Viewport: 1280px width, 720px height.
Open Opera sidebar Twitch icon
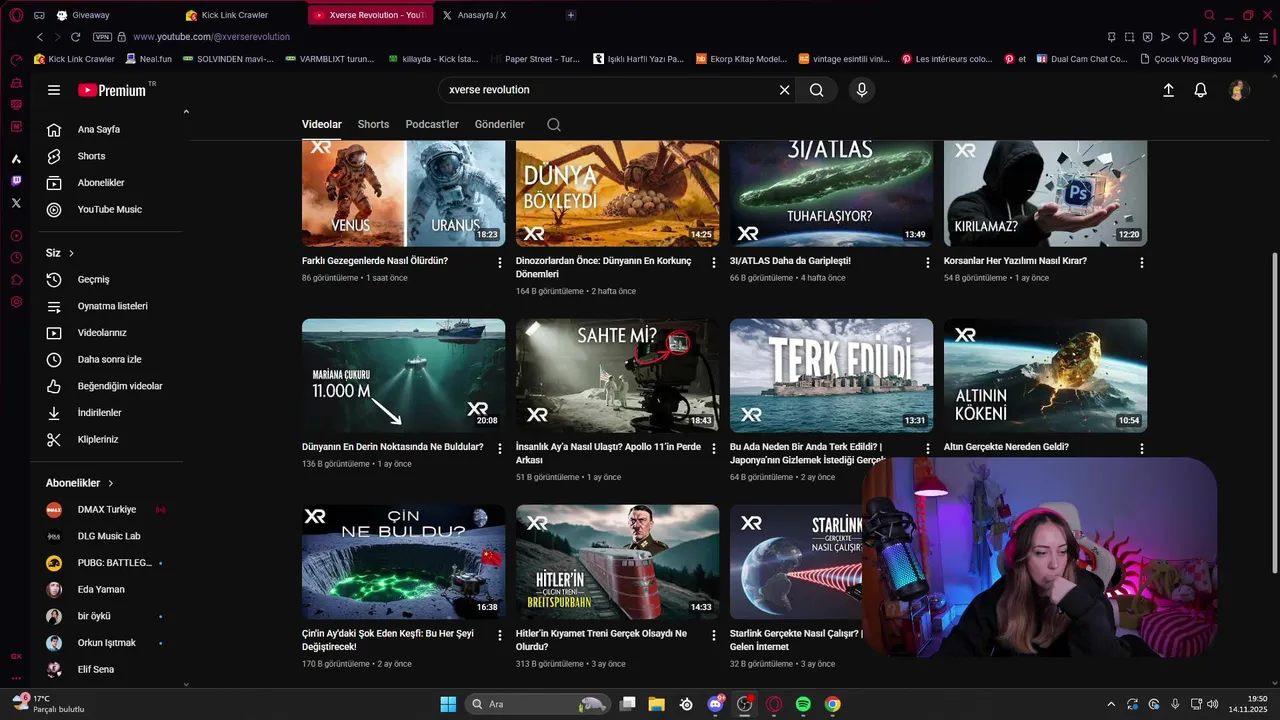(x=16, y=181)
